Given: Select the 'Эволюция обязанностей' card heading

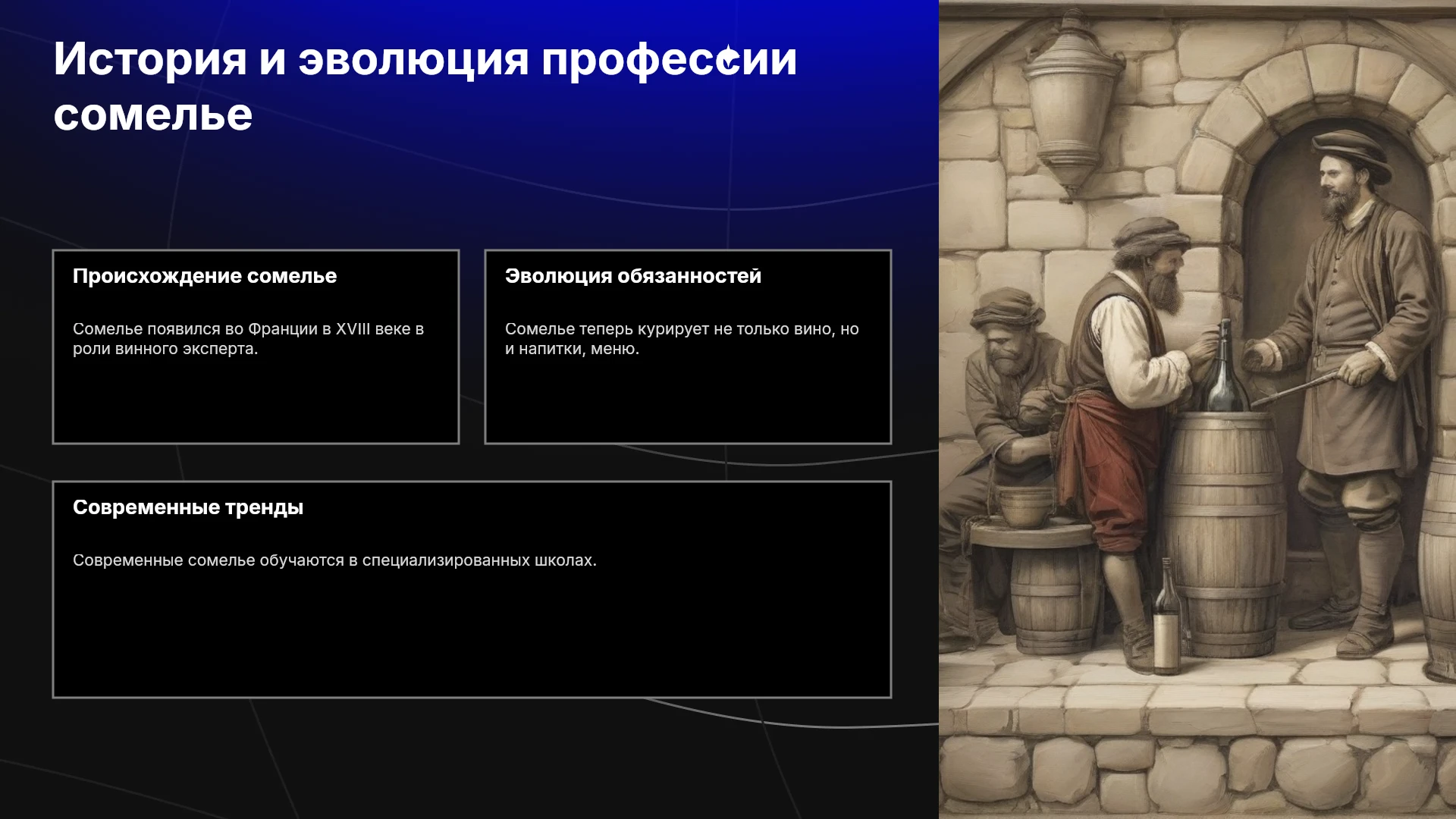Looking at the screenshot, I should [x=633, y=276].
